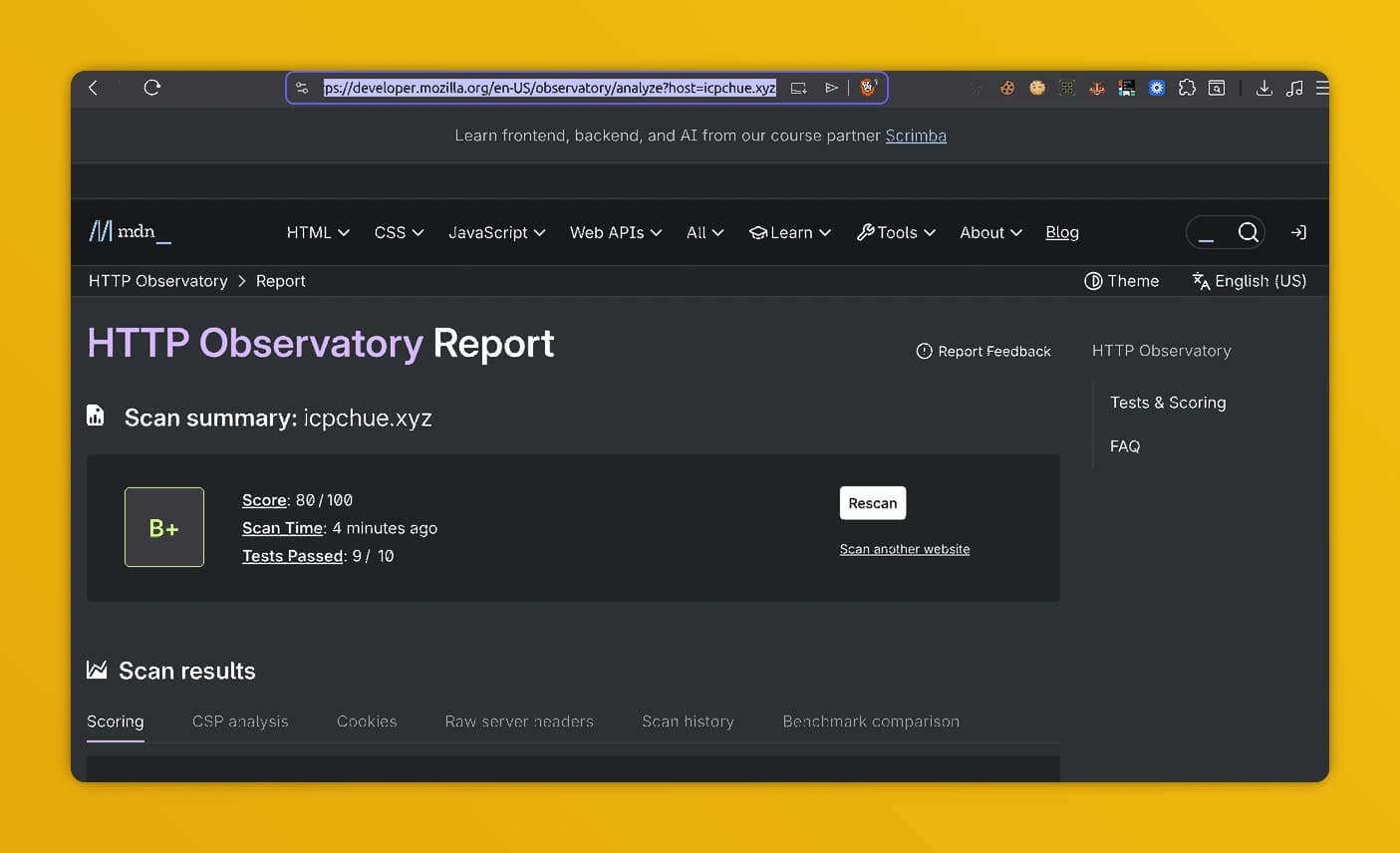Image resolution: width=1400 pixels, height=853 pixels.
Task: Open the Scrimba partner link
Action: [x=916, y=136]
